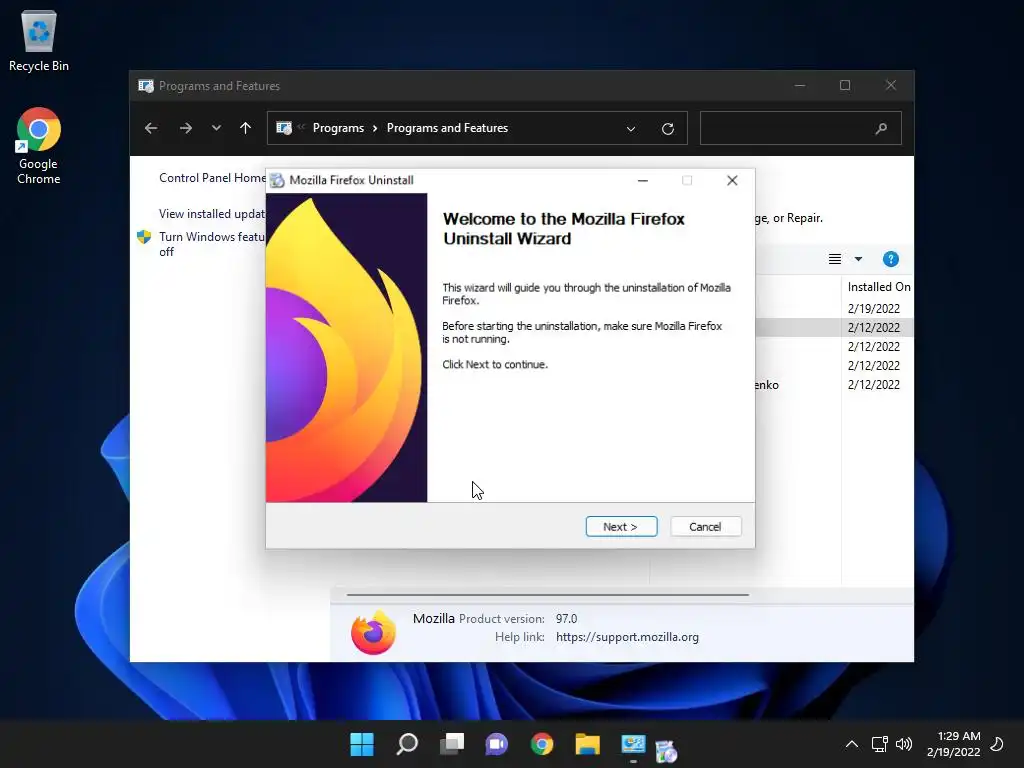The width and height of the screenshot is (1024, 768).
Task: Open Chat app in taskbar
Action: [x=496, y=744]
